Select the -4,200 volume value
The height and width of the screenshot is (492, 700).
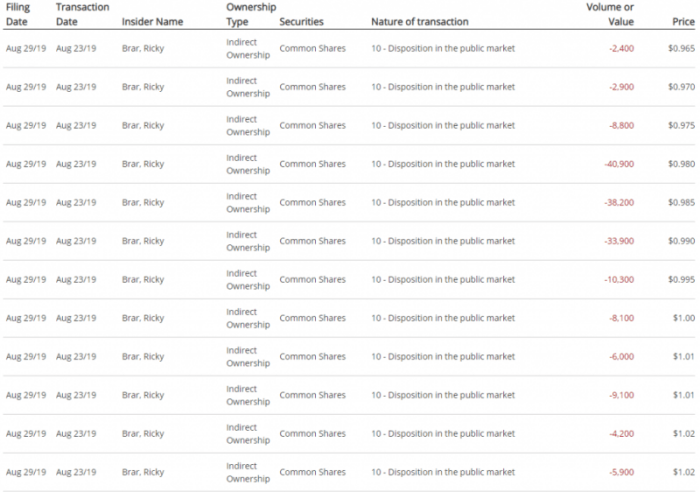(621, 434)
